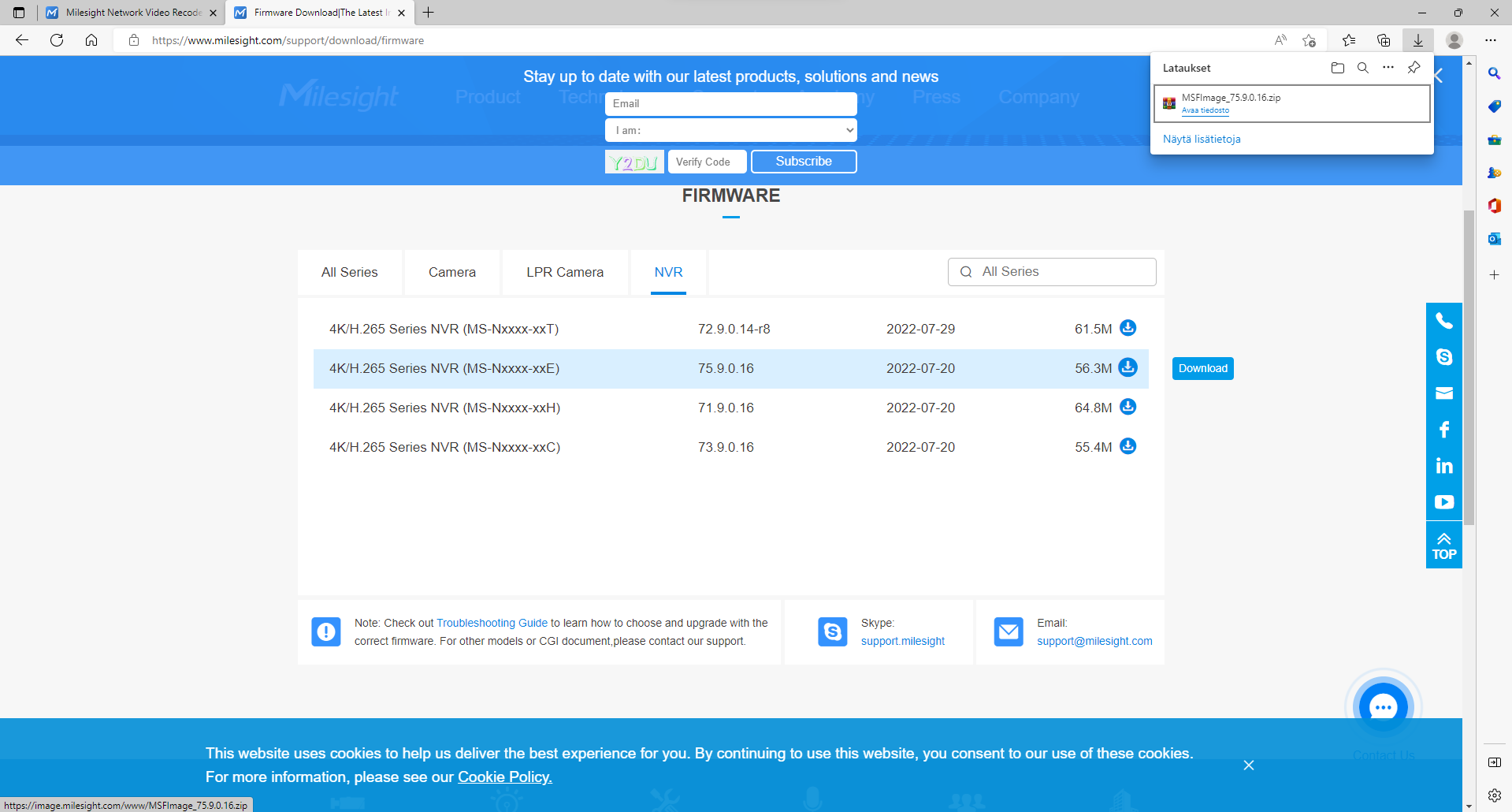The width and height of the screenshot is (1512, 812).
Task: Open the email envelope icon in sidebar
Action: [1444, 393]
